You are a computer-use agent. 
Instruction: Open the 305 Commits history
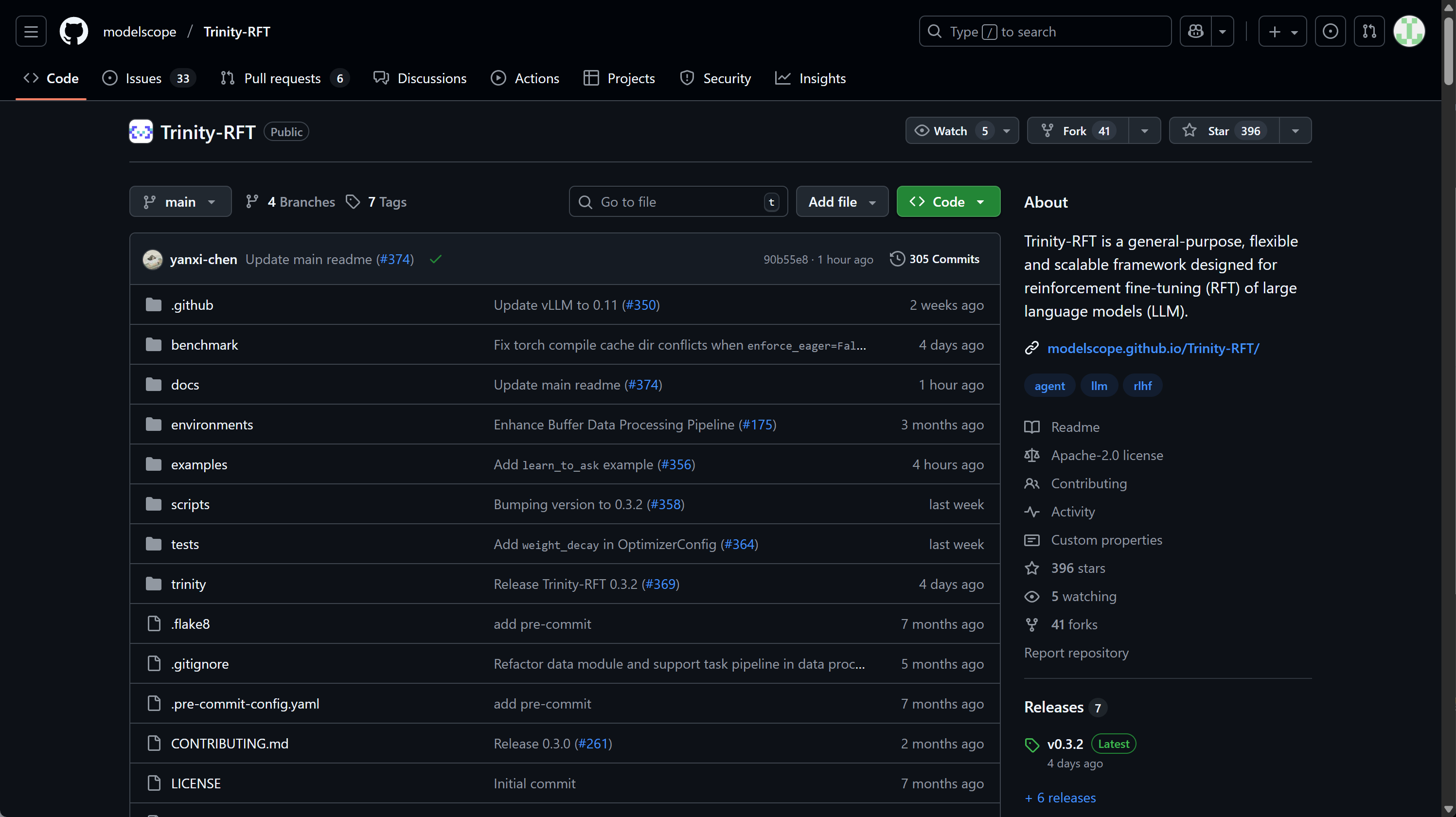[935, 259]
